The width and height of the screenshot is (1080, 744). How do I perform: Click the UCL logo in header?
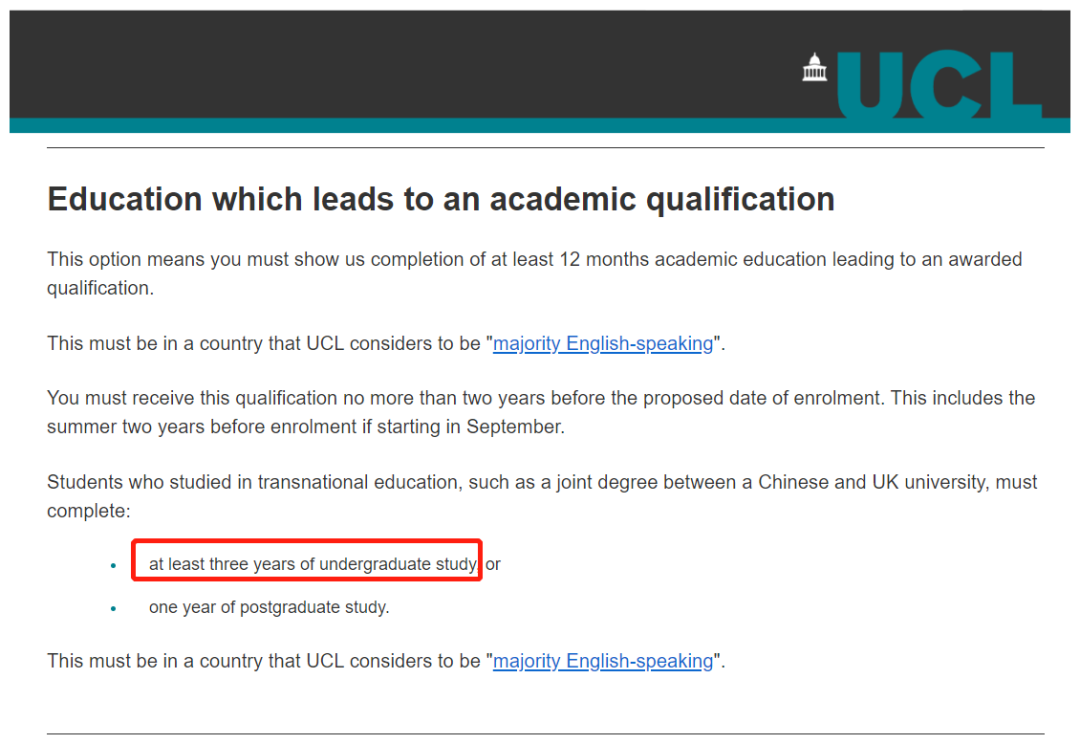point(922,85)
